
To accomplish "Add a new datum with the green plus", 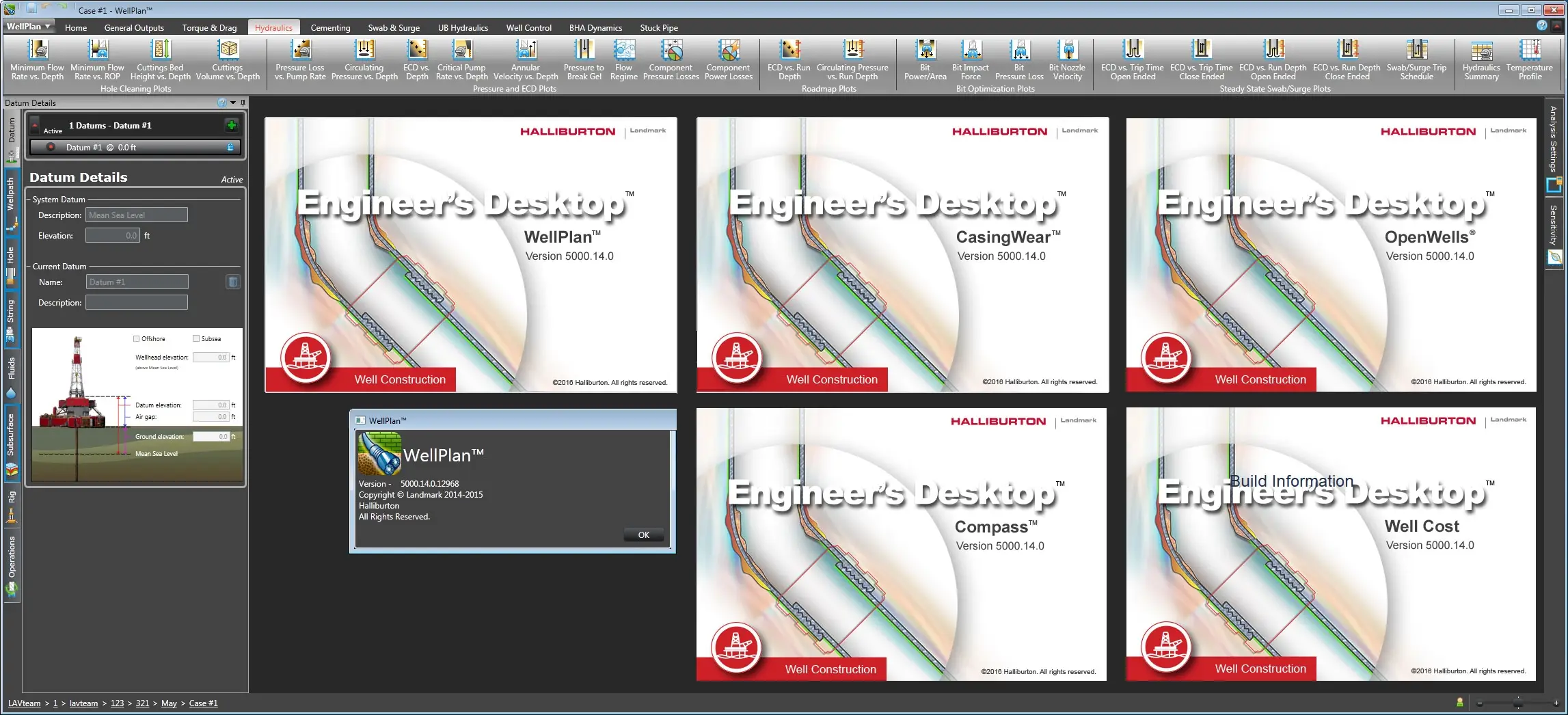I will coord(232,125).
